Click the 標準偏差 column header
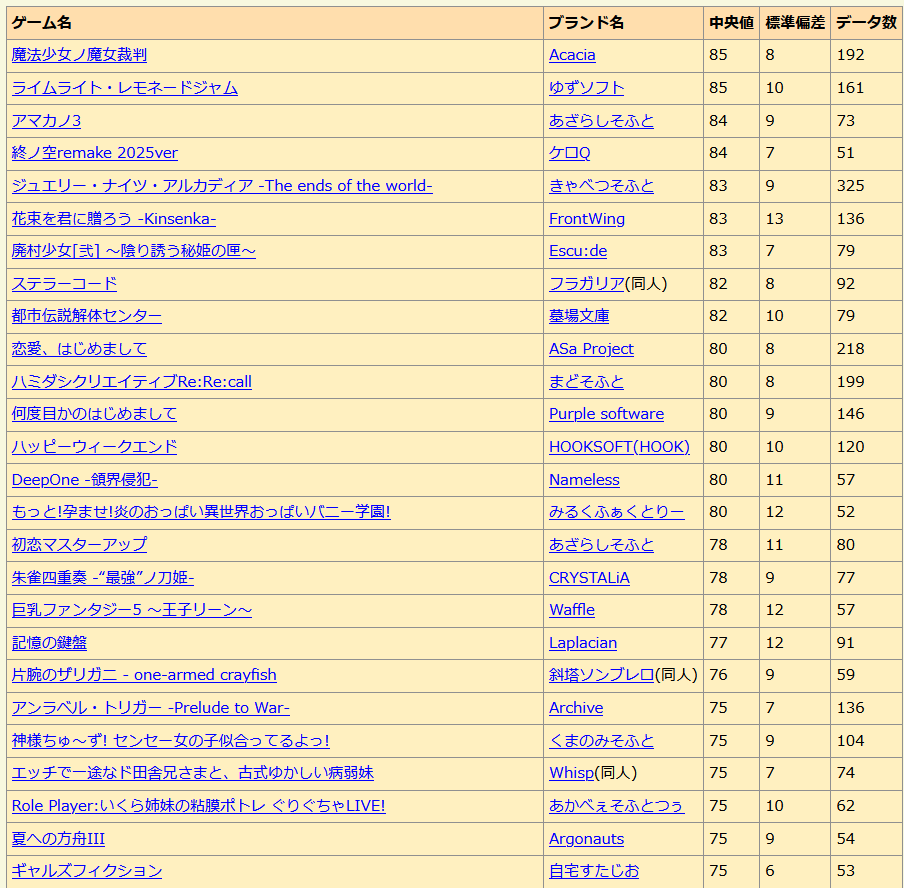This screenshot has width=904, height=888. click(x=795, y=23)
